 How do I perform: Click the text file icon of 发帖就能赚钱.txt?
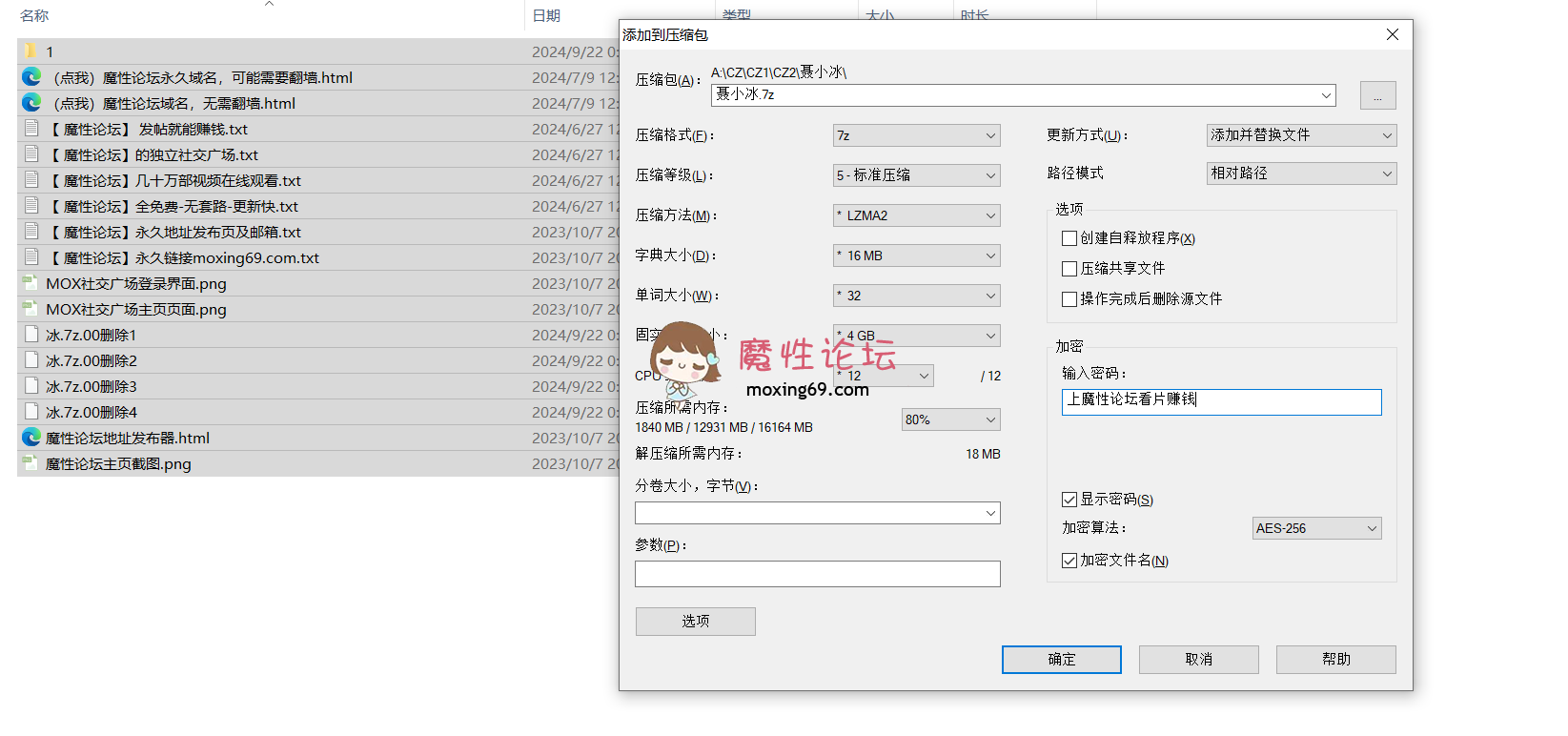(x=31, y=129)
